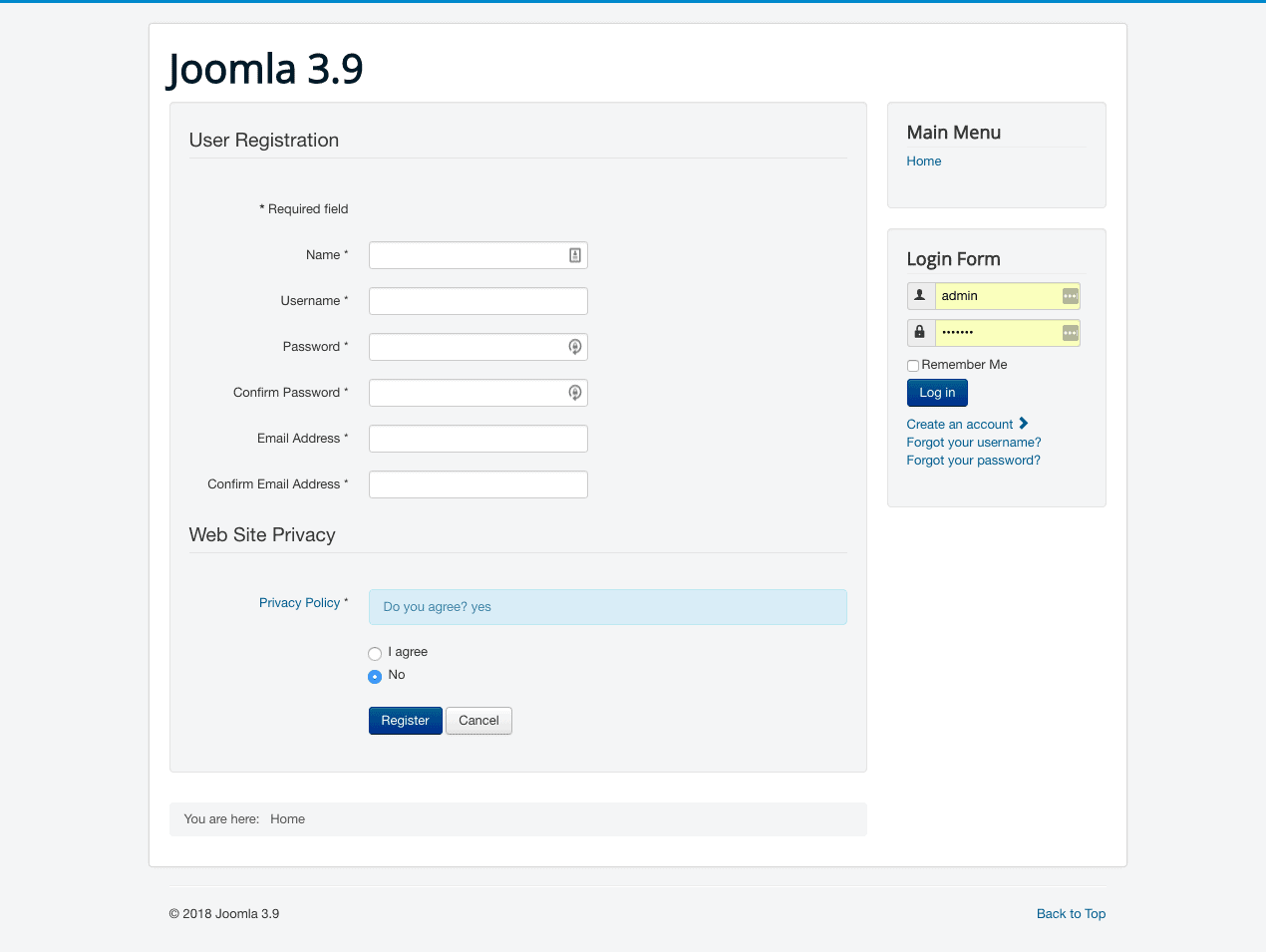Image resolution: width=1266 pixels, height=952 pixels.
Task: Open the Create an account link
Action: click(960, 425)
